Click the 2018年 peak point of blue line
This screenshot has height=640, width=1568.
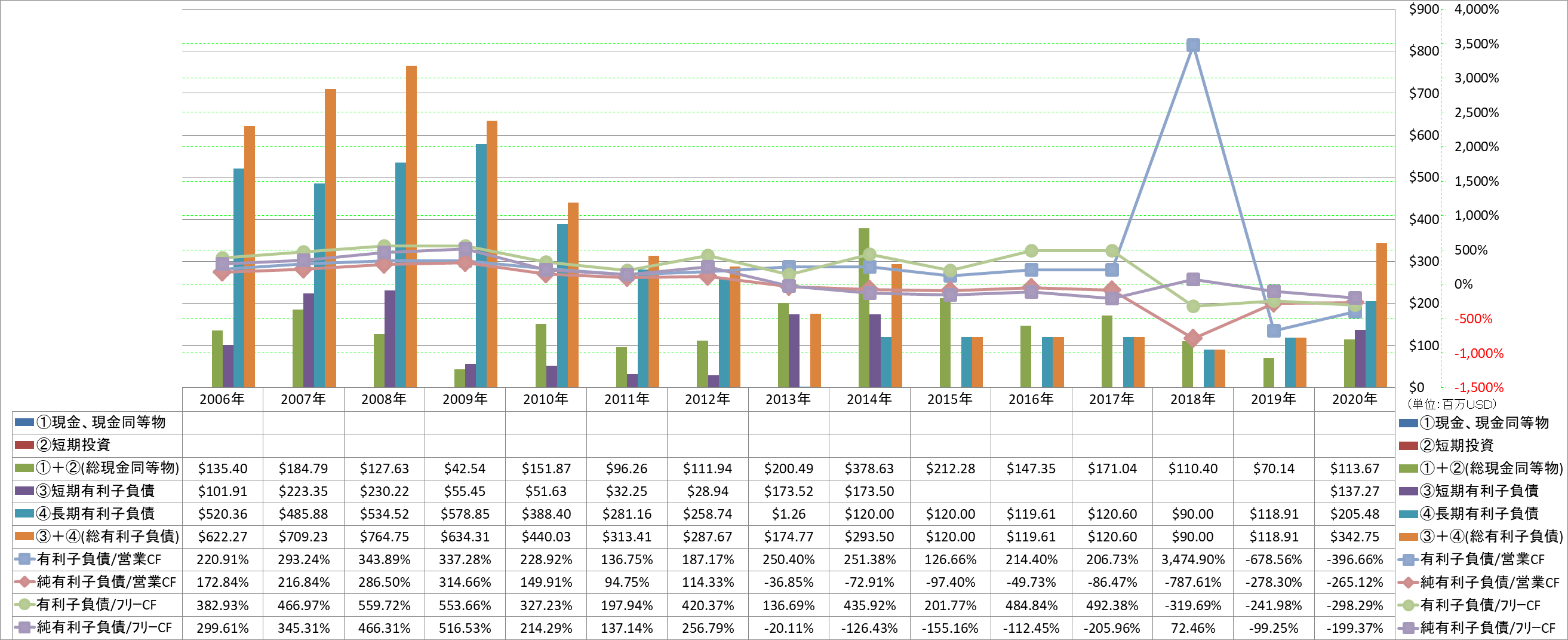(x=1193, y=45)
